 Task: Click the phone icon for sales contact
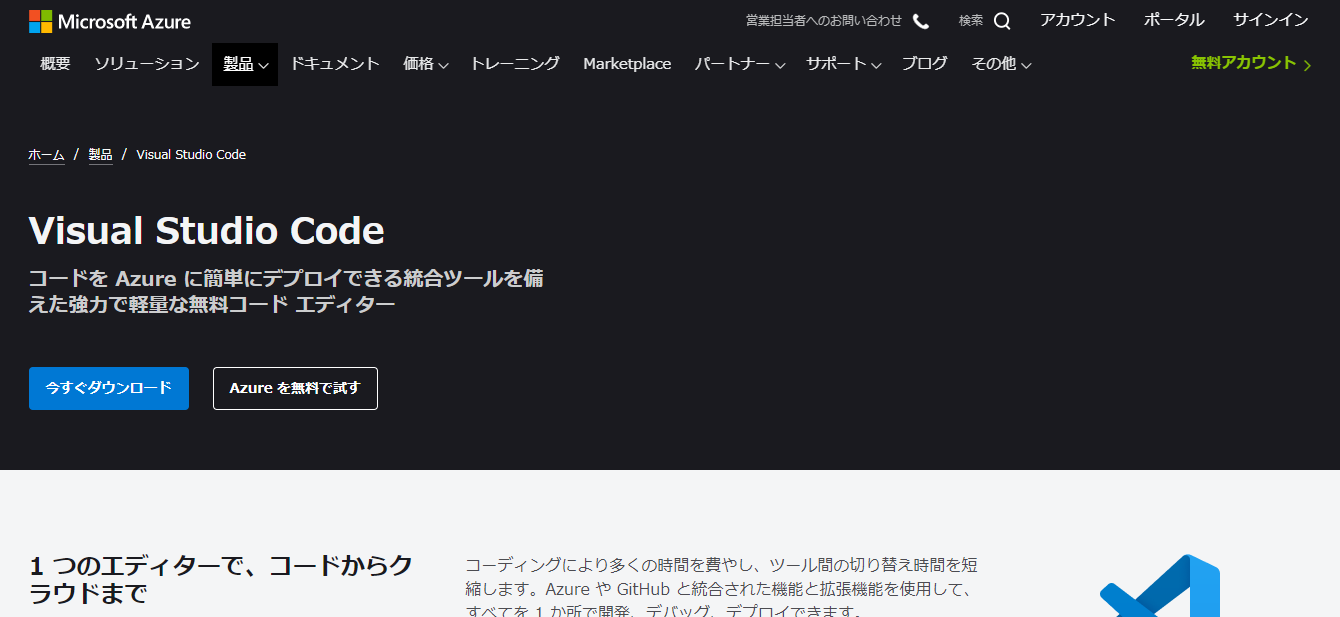[921, 21]
